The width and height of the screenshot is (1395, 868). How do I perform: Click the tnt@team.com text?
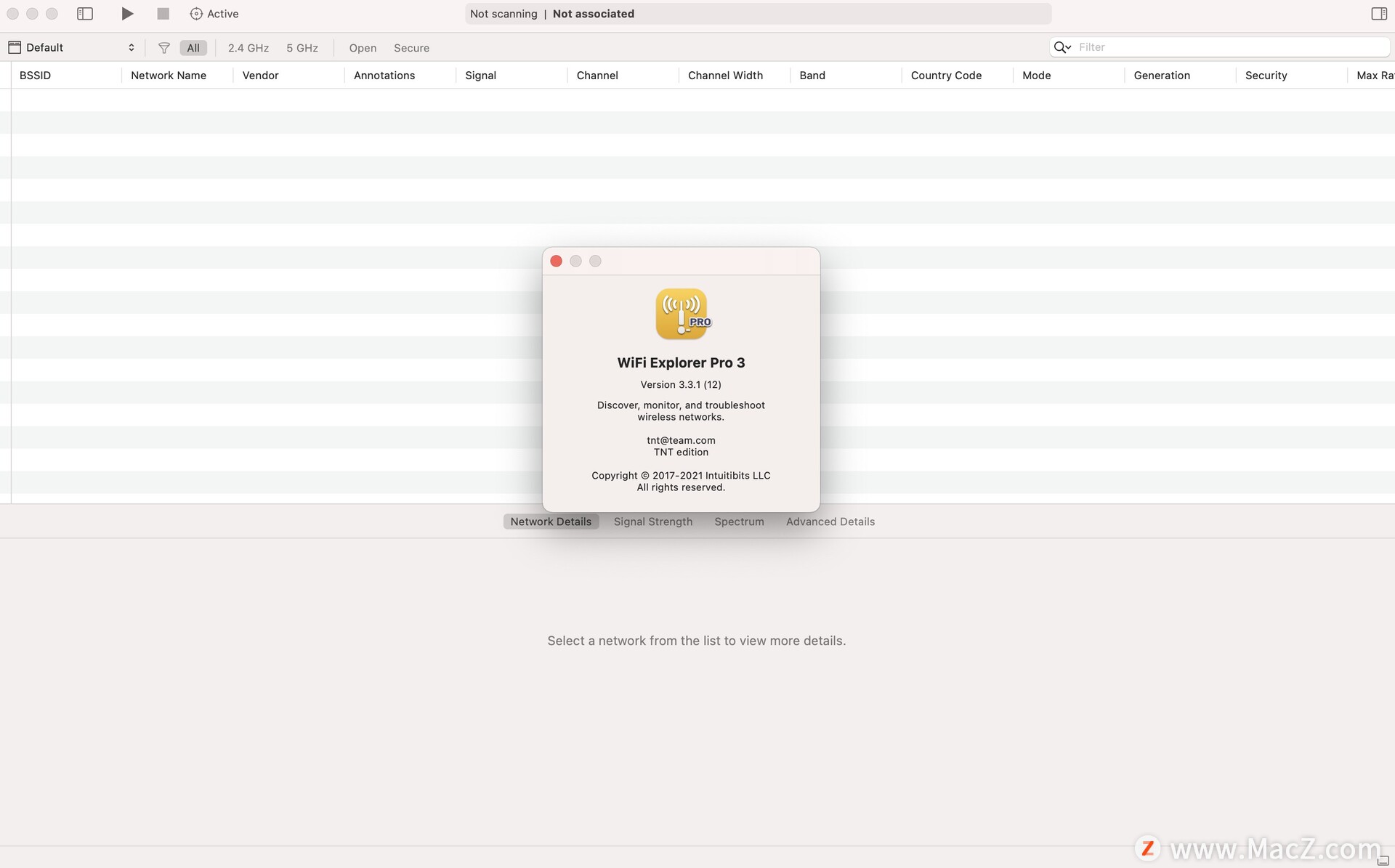[681, 440]
